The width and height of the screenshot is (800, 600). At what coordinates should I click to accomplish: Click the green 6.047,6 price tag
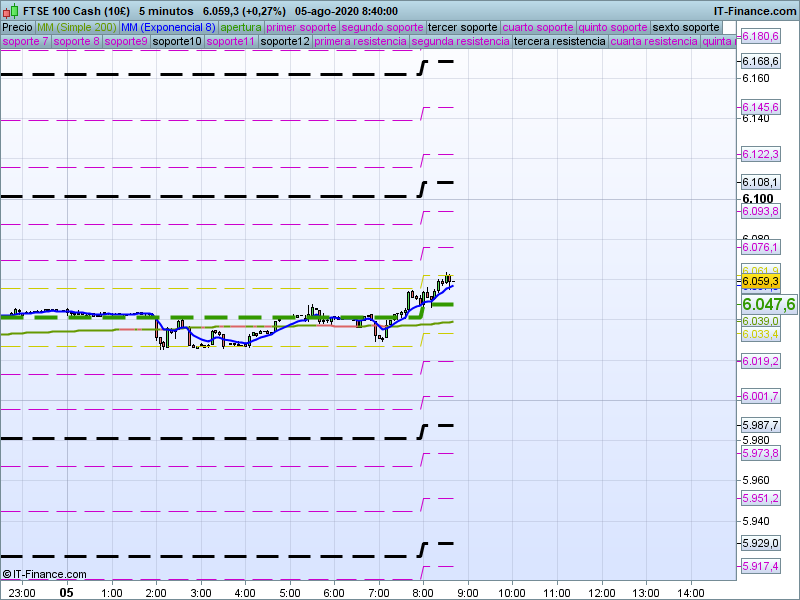click(767, 304)
